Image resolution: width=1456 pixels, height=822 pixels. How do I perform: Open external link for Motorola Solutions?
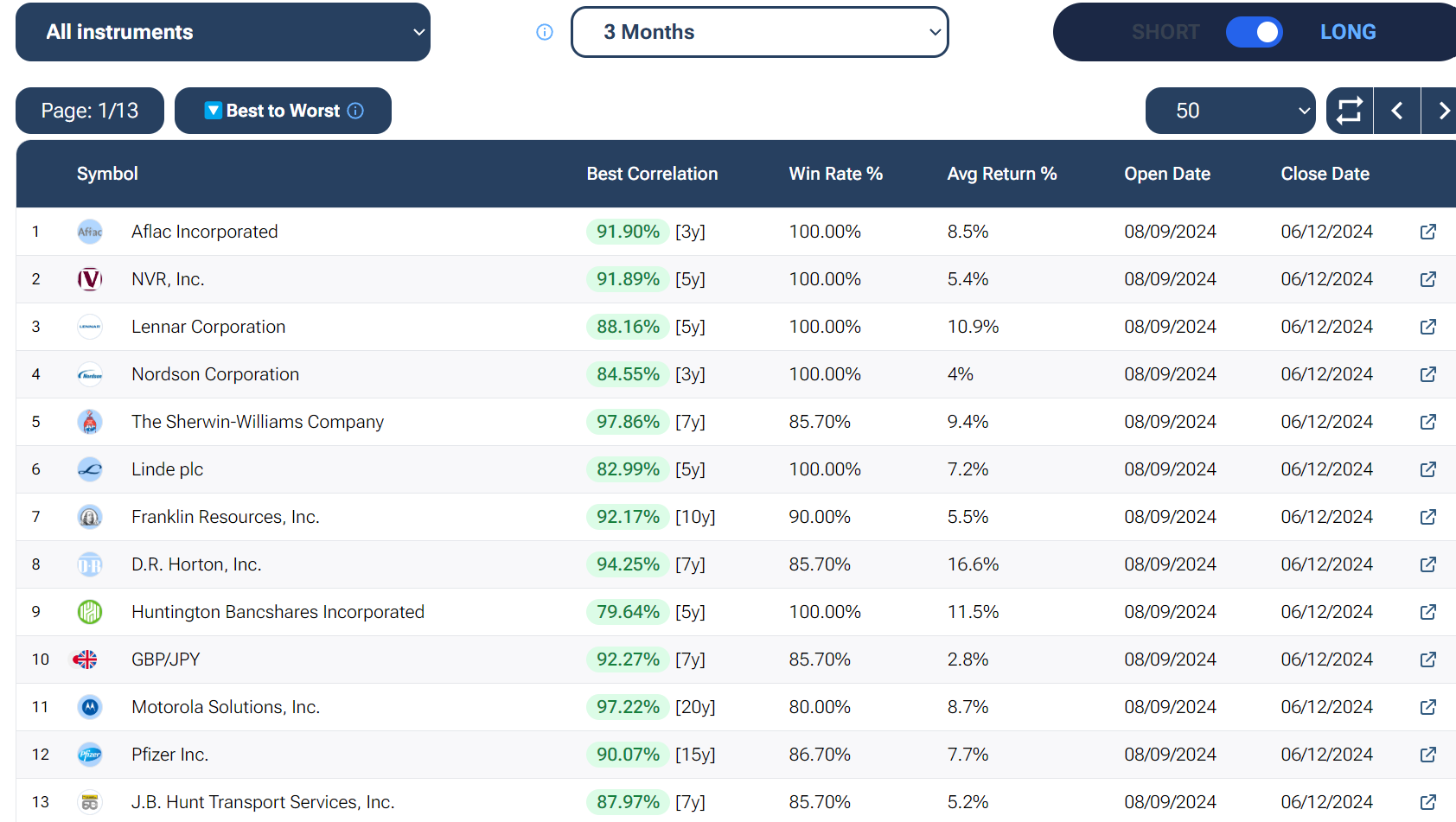1428,707
